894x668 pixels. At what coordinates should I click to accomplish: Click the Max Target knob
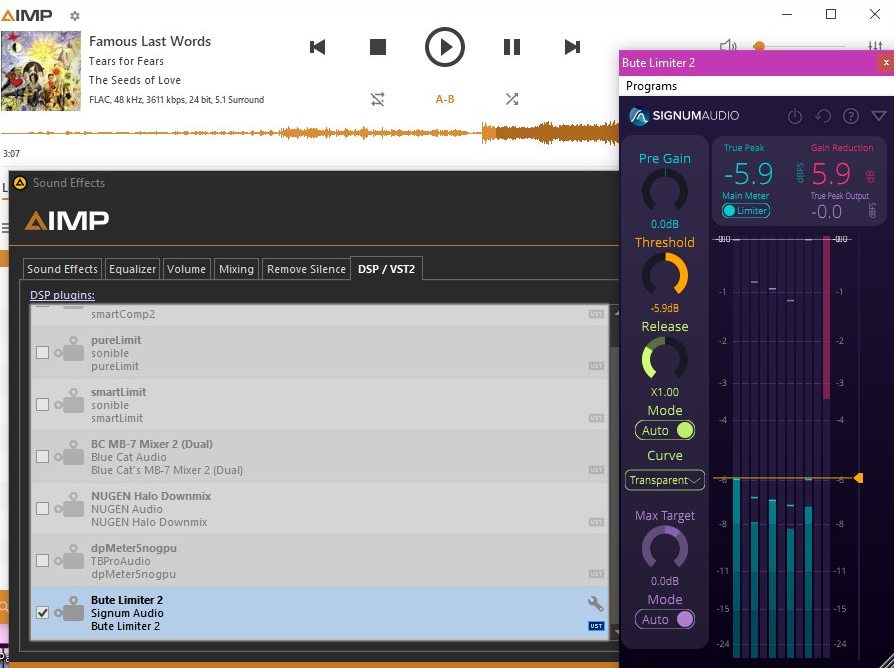[665, 548]
